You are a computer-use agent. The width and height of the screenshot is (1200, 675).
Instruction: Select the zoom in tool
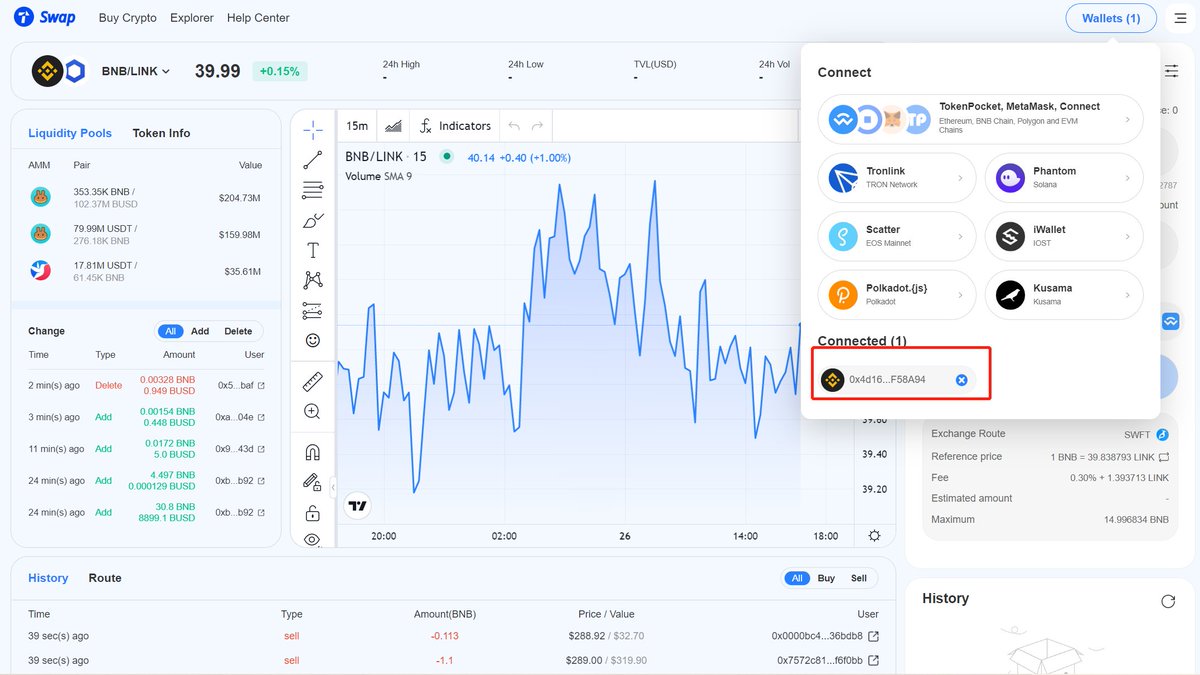tap(312, 411)
